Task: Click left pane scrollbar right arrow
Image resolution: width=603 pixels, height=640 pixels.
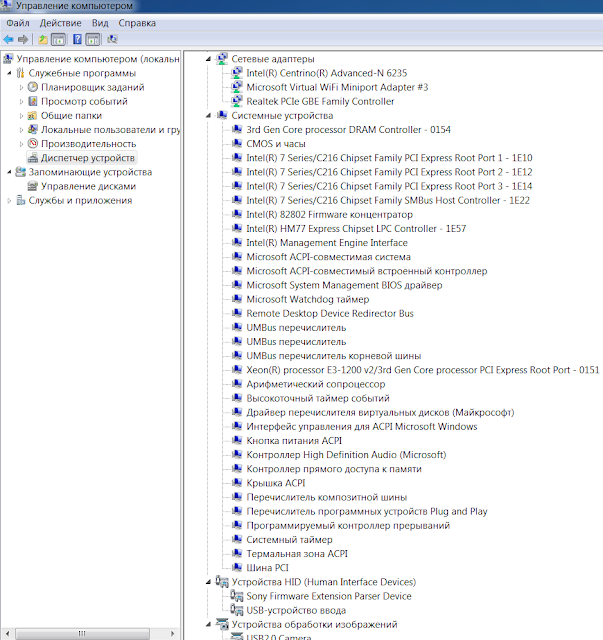Action: [x=173, y=634]
